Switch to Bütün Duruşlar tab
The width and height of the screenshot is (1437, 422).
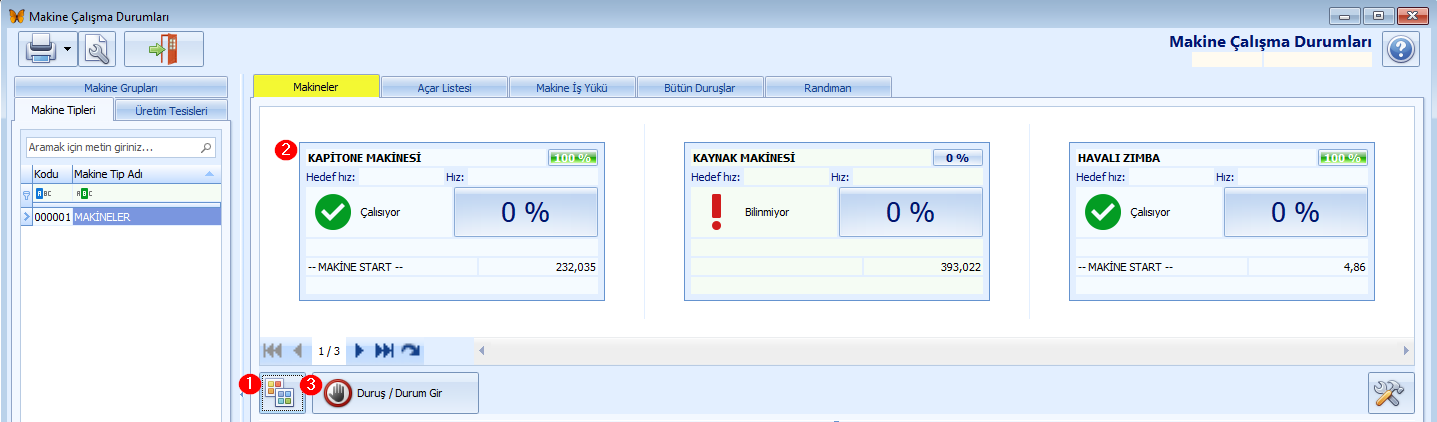(700, 88)
